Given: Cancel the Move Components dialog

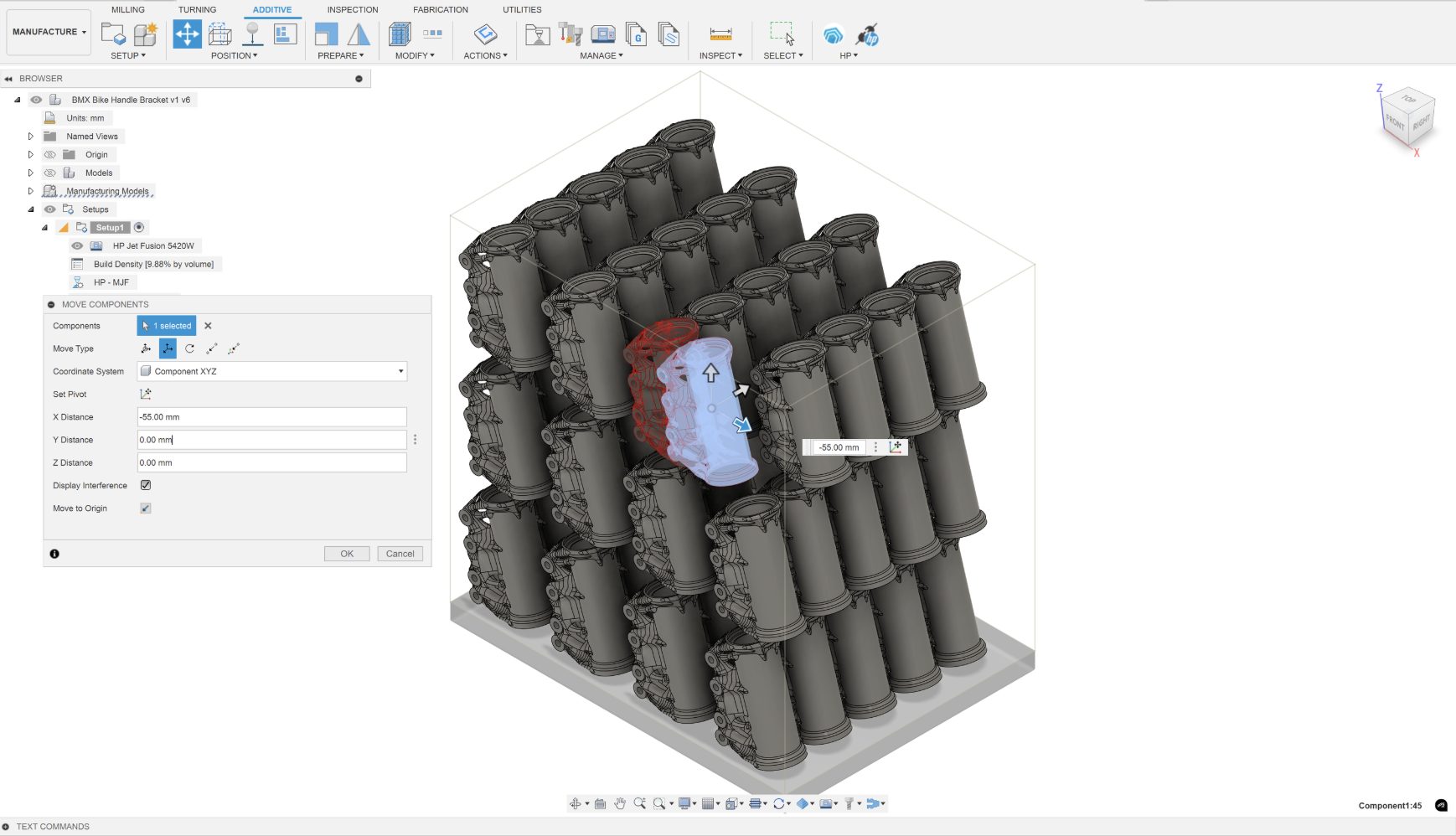Looking at the screenshot, I should click(400, 554).
